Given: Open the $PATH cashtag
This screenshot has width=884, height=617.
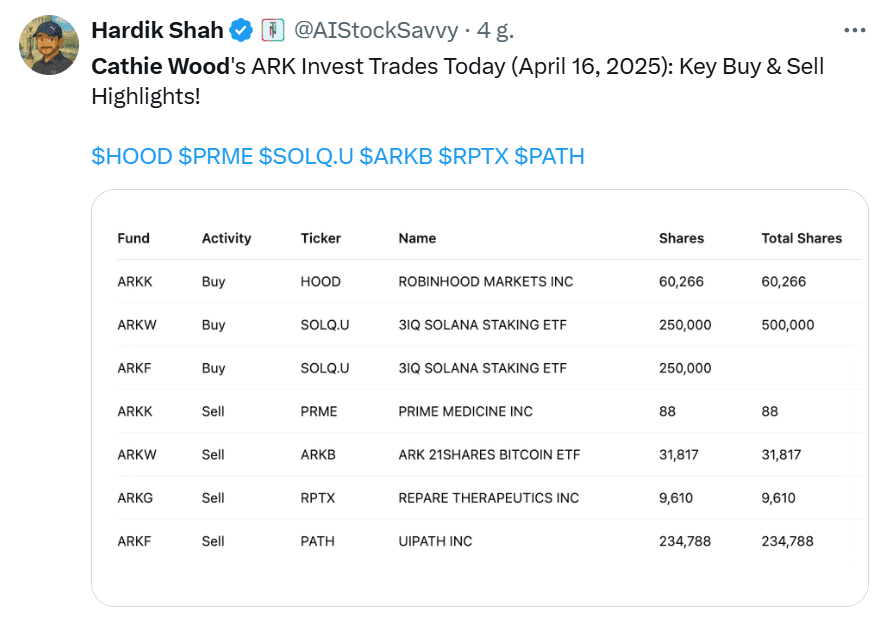Looking at the screenshot, I should click(550, 156).
